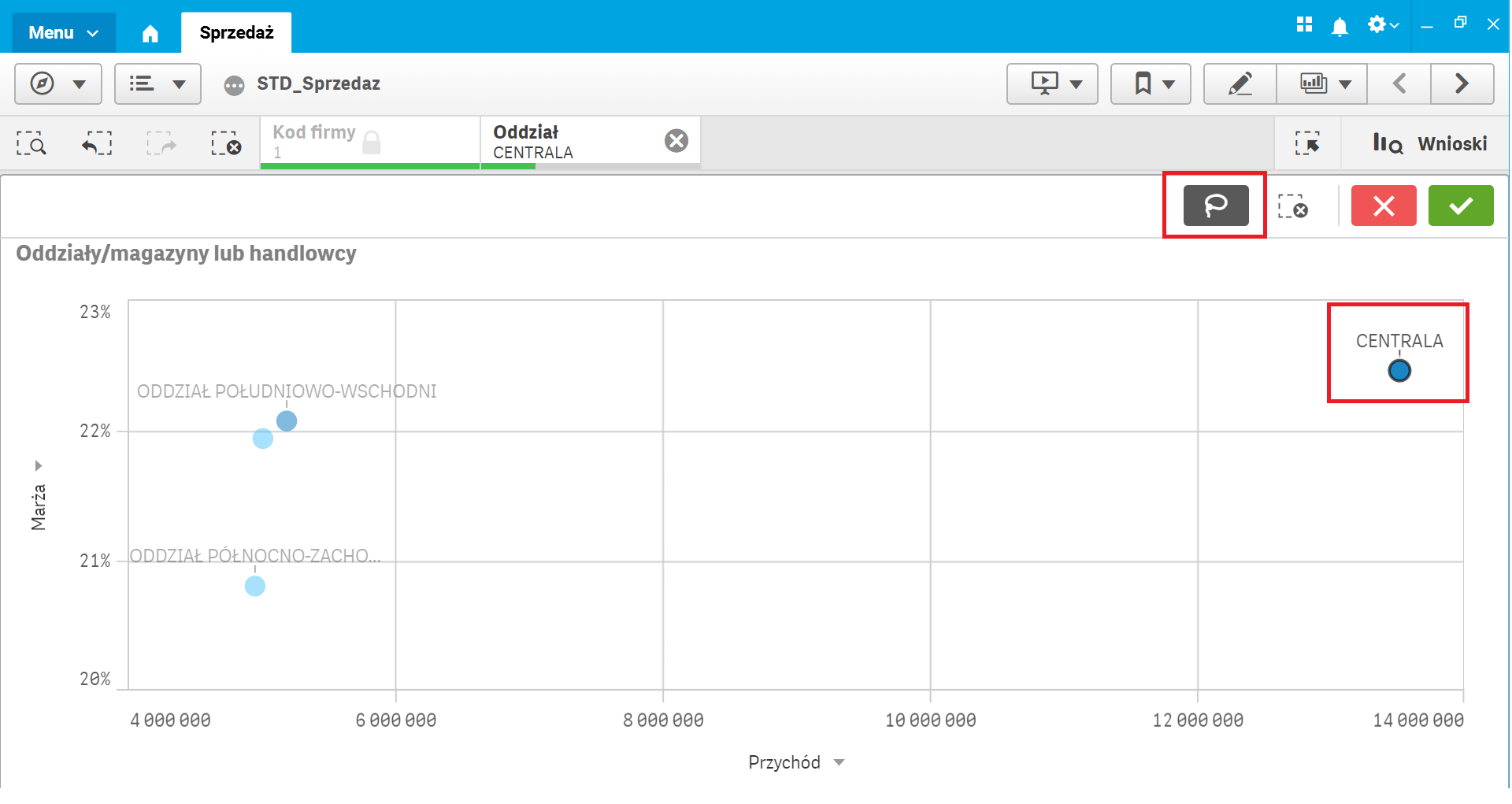Open the Menu dropdown
The image size is (1512, 804).
[x=64, y=32]
